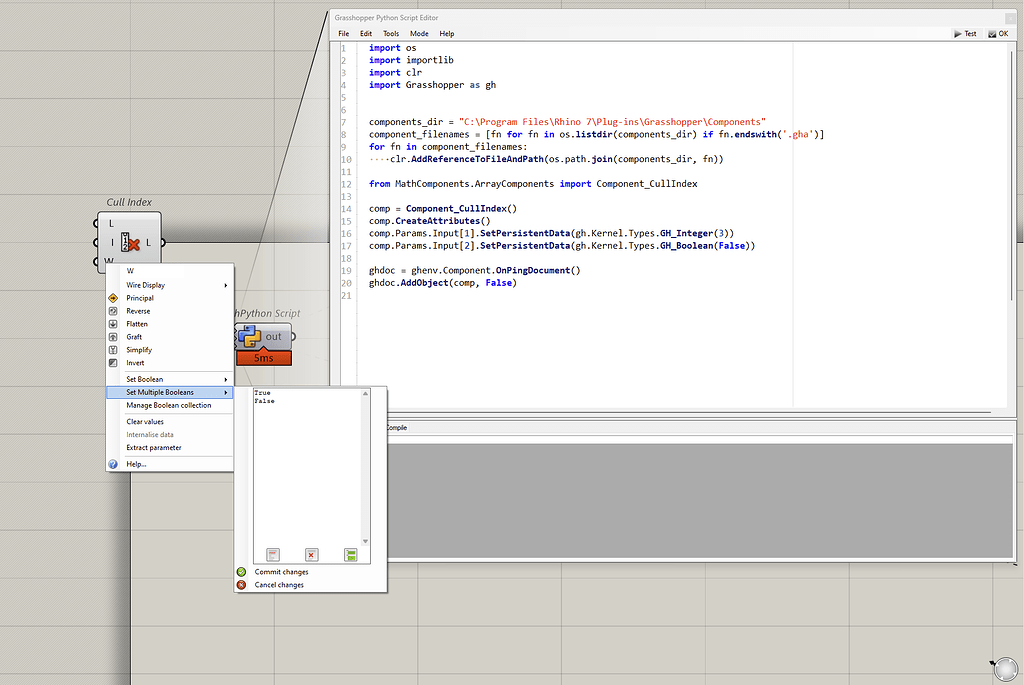1024x685 pixels.
Task: Click the Help question mark icon
Action: tap(113, 464)
